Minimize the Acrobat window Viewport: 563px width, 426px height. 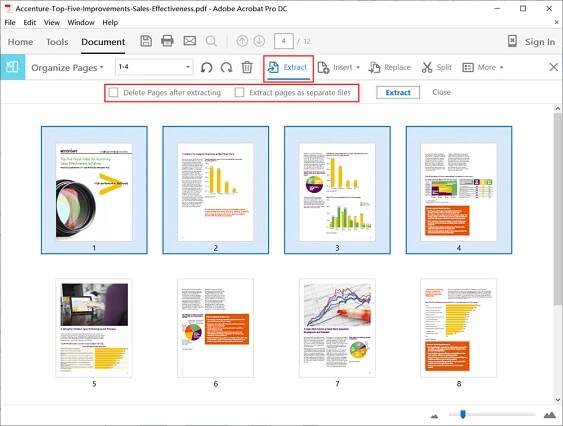497,9
